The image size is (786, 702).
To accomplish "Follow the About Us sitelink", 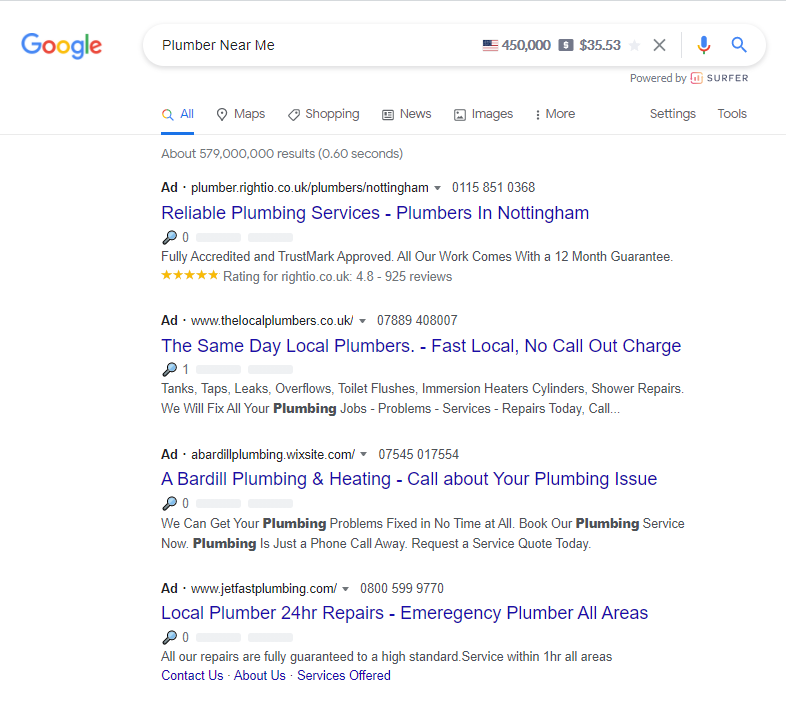I will [x=260, y=675].
